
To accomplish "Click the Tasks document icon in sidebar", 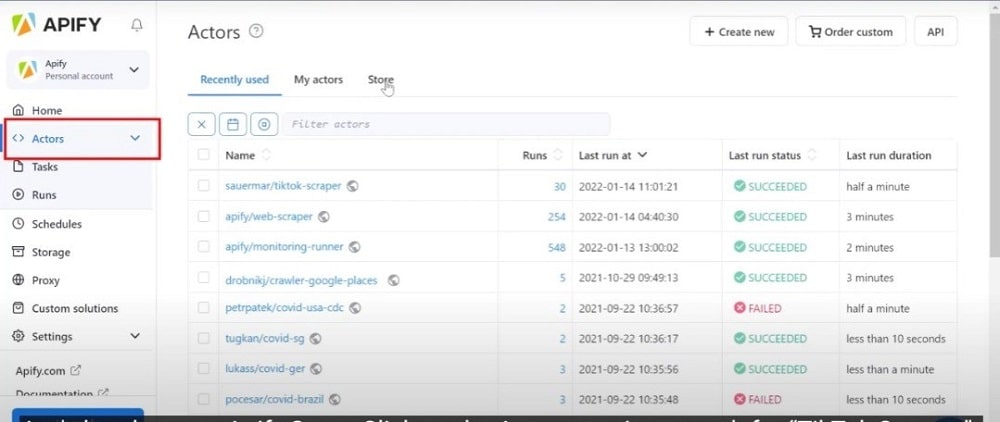I will [18, 166].
